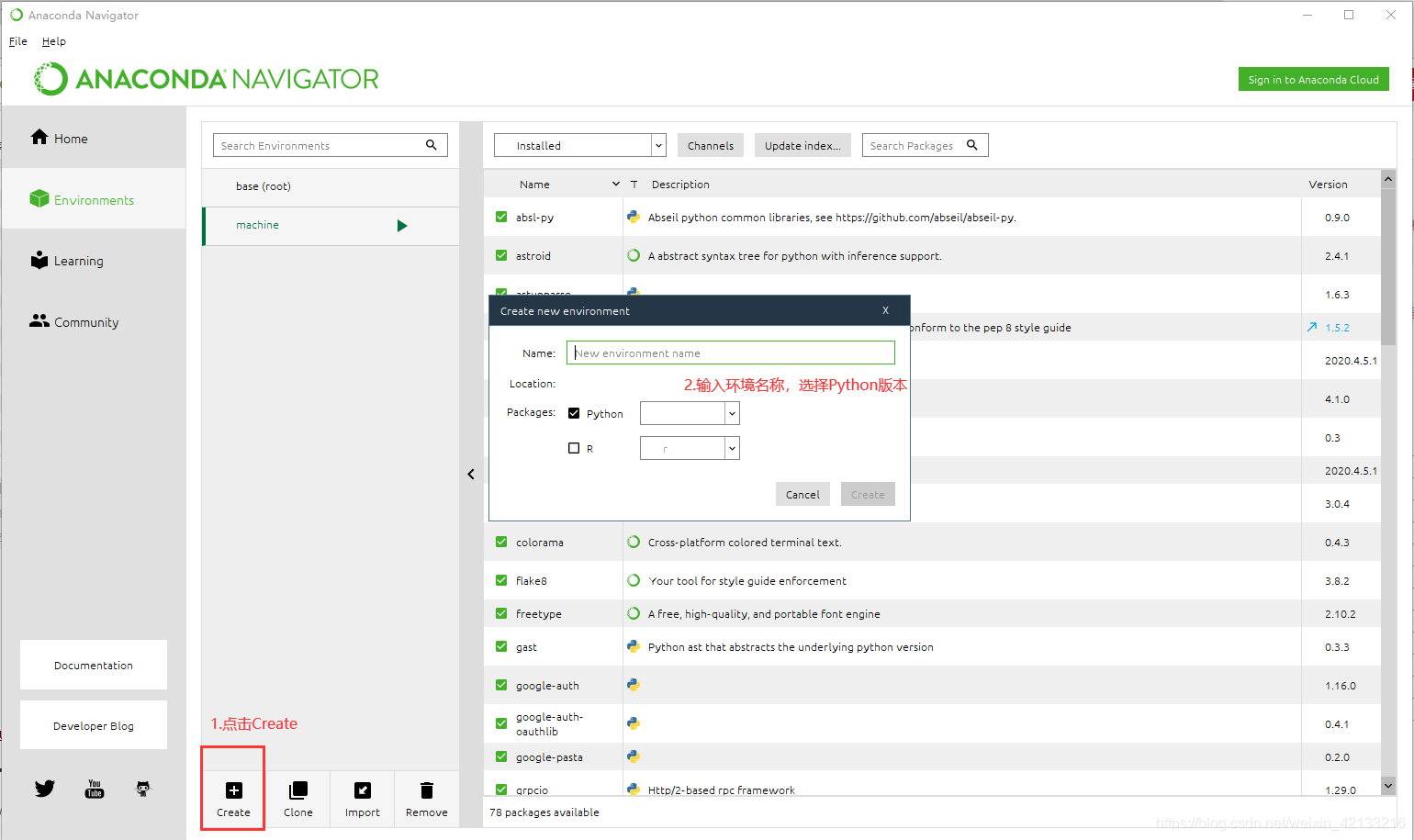Click the Search Packages magnifier icon
This screenshot has height=840, width=1414.
click(x=972, y=145)
